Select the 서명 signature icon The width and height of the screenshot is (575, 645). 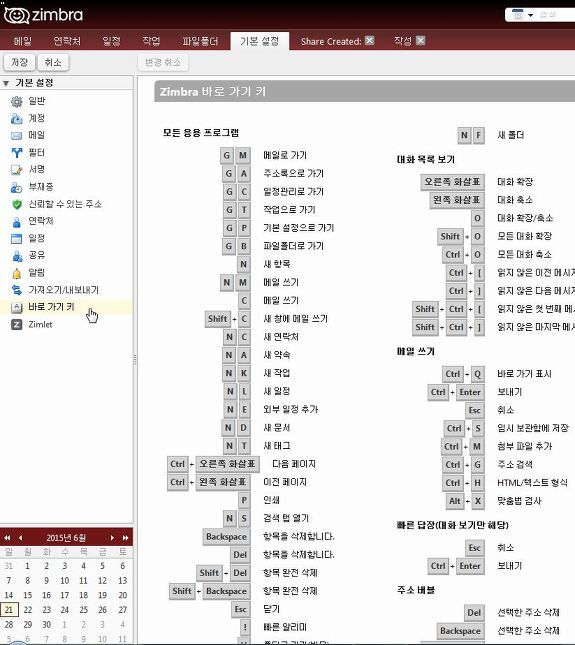pos(16,169)
